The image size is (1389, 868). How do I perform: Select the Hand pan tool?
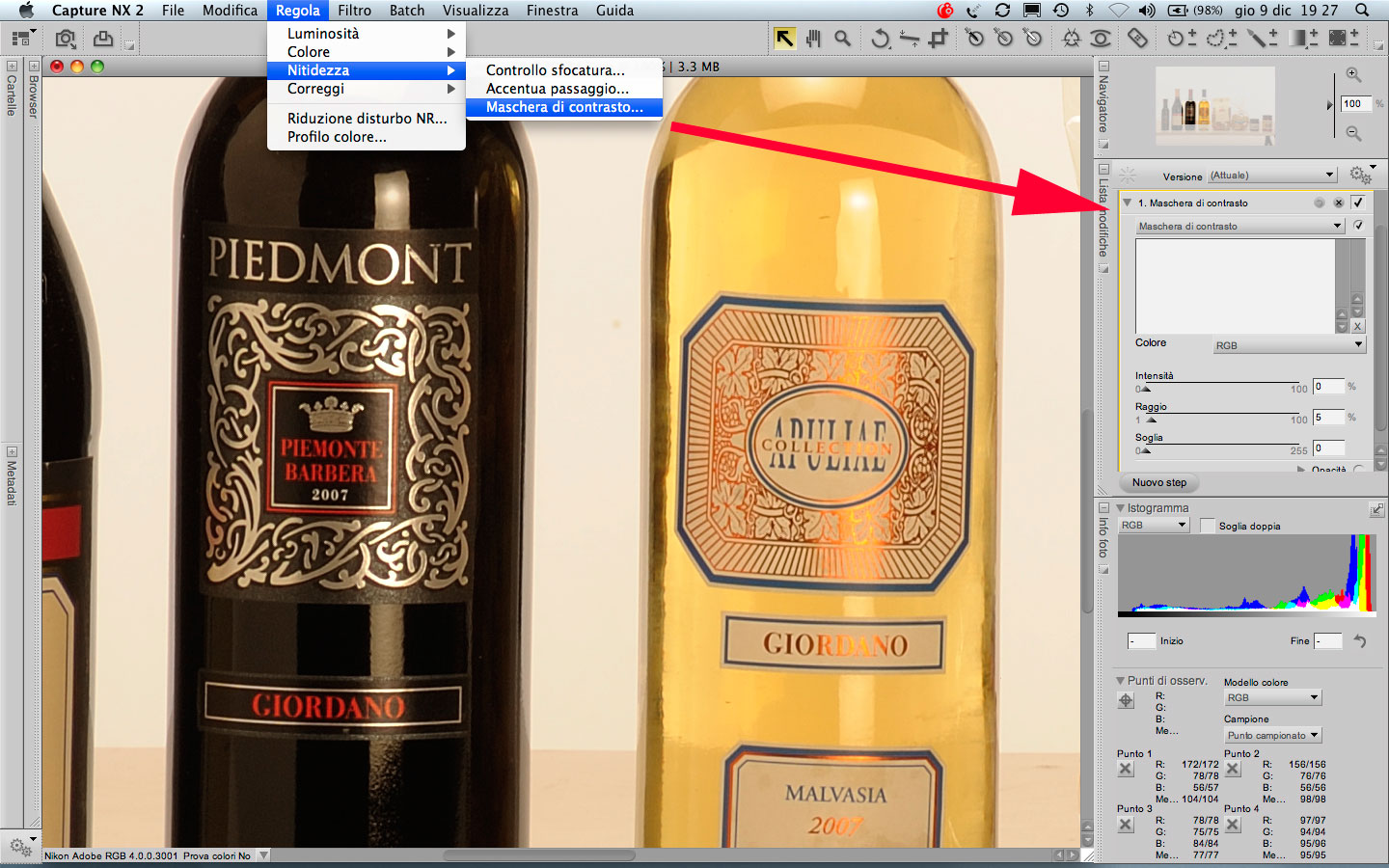click(813, 39)
